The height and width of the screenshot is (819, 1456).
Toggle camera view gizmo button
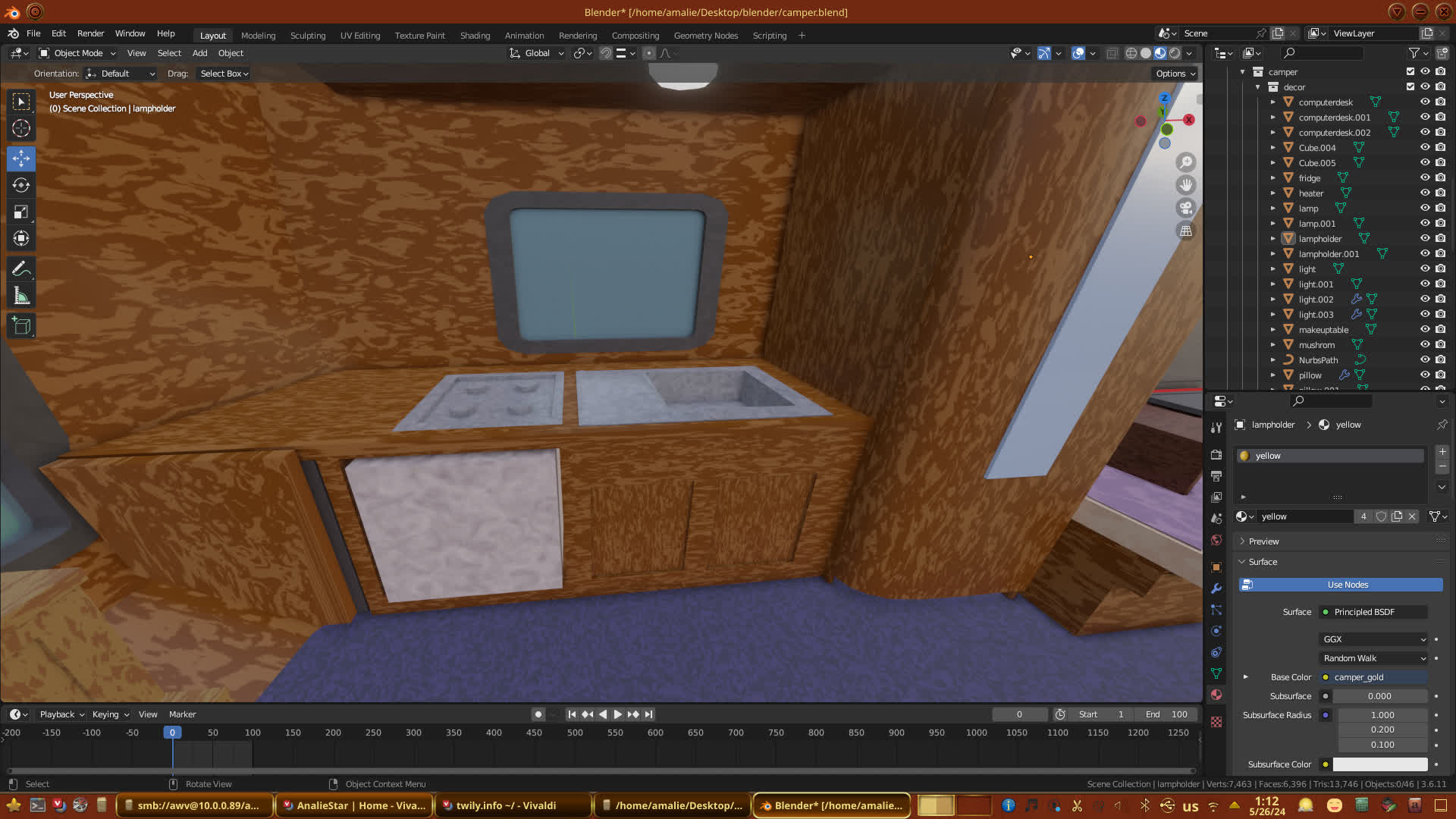click(1186, 208)
